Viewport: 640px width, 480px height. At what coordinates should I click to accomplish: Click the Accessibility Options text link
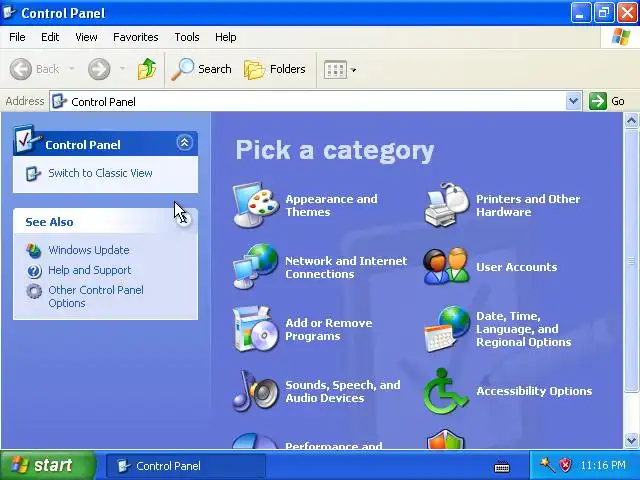(x=534, y=391)
